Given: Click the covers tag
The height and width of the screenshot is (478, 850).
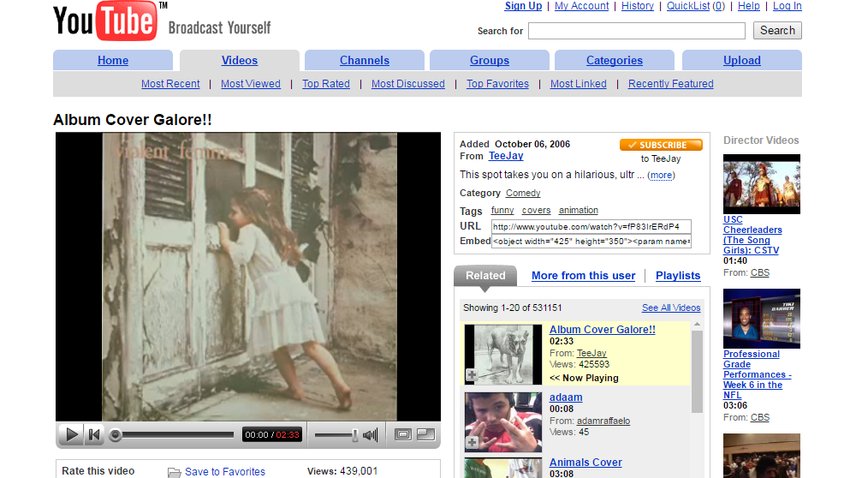Looking at the screenshot, I should tap(536, 210).
